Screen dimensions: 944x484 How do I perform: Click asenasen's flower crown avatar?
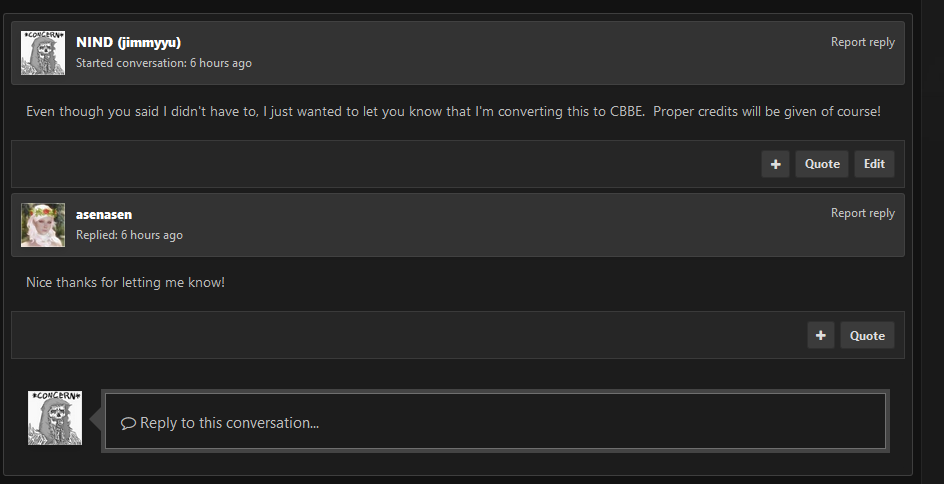(43, 225)
